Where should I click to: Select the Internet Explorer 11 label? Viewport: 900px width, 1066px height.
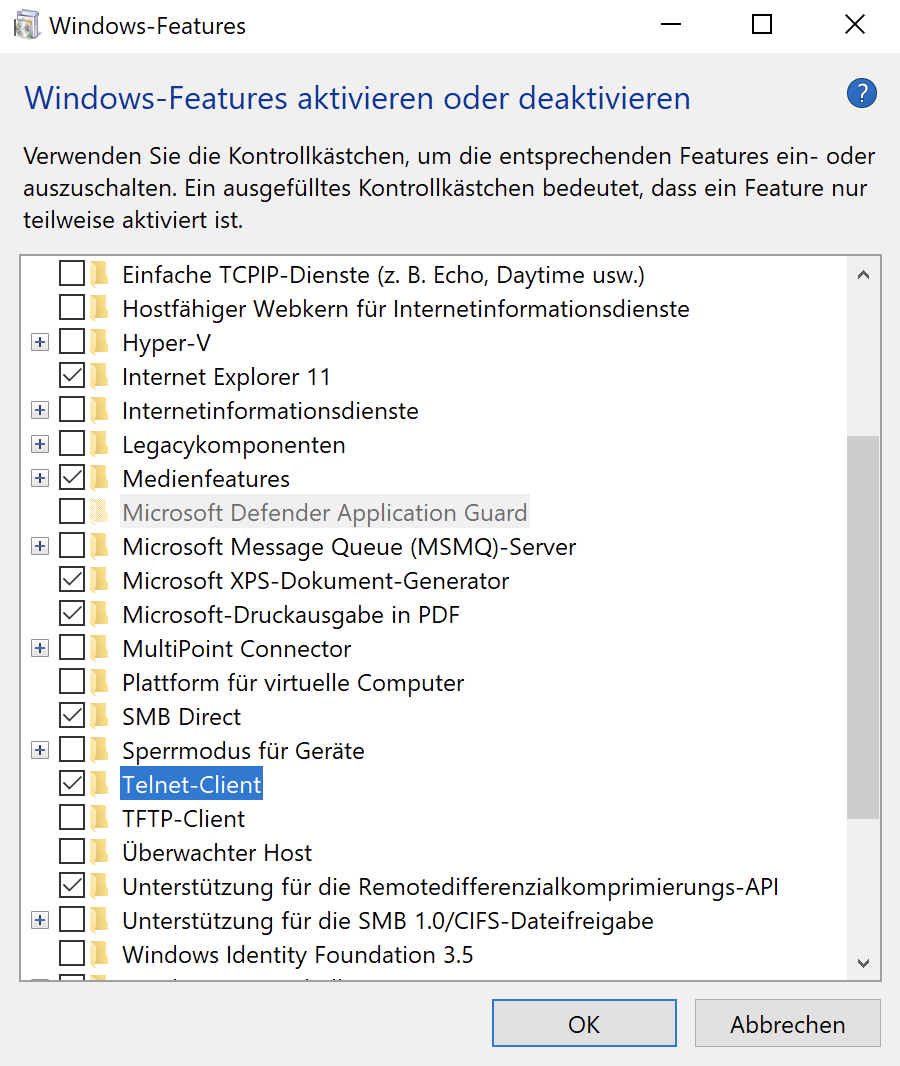click(x=226, y=377)
